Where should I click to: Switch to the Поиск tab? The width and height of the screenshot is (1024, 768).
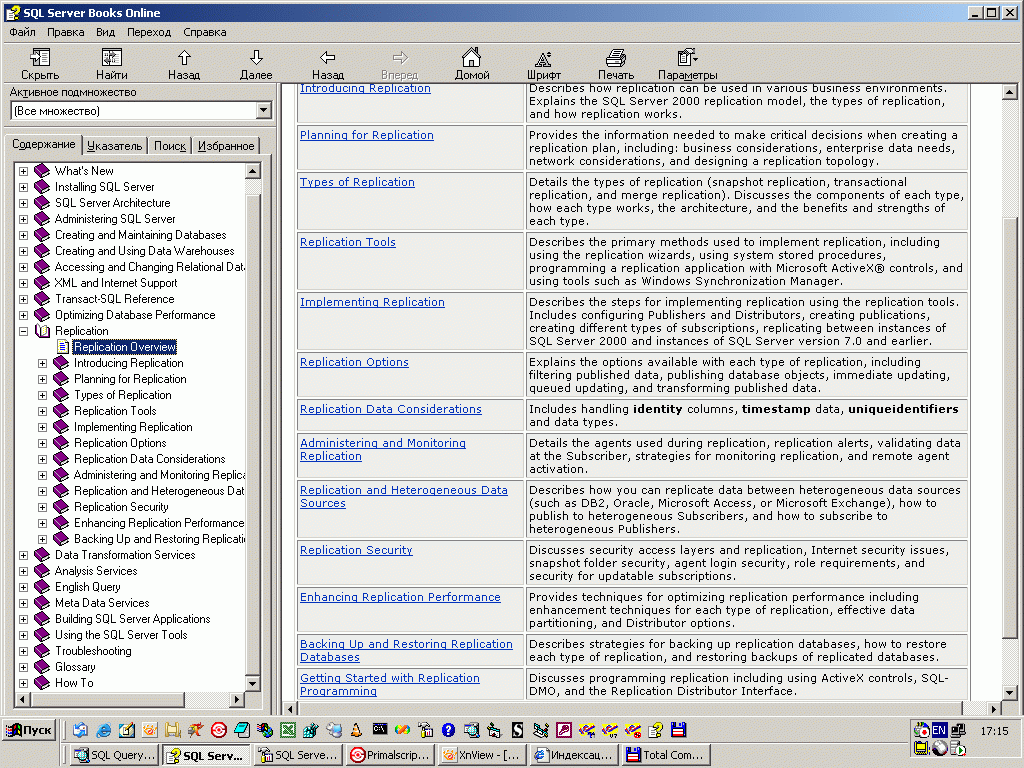tap(170, 146)
